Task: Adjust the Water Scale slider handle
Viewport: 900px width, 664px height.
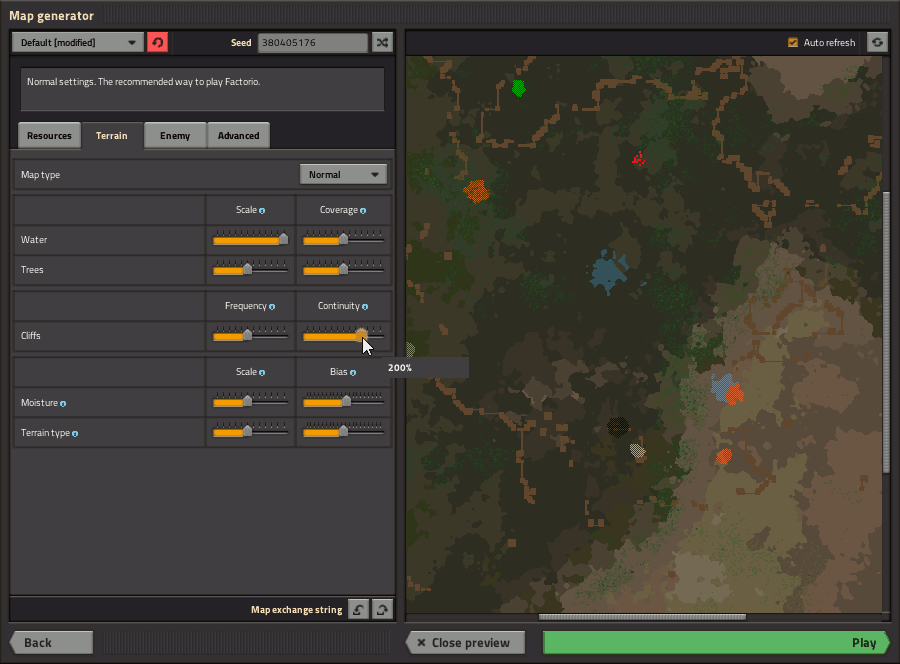Action: [283, 239]
